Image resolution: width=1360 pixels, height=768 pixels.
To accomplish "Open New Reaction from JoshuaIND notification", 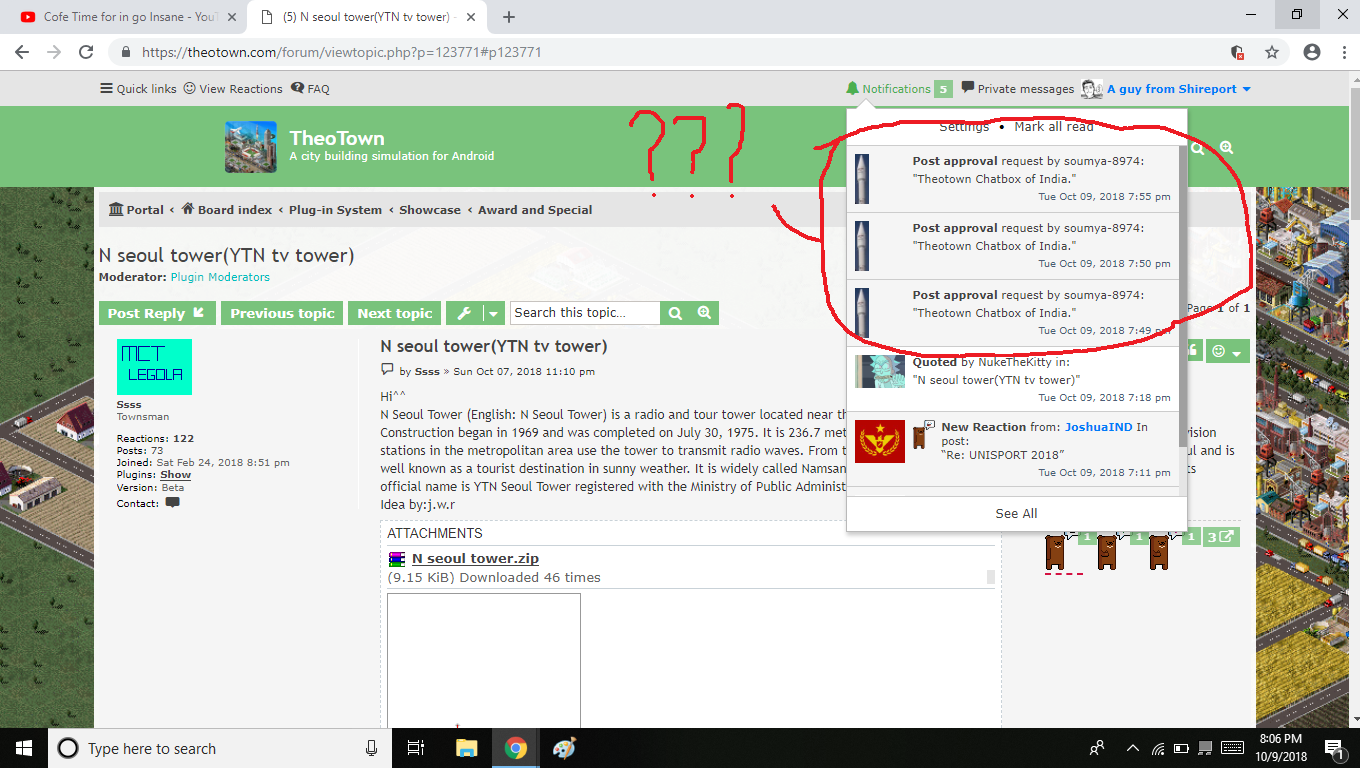I will (1013, 449).
